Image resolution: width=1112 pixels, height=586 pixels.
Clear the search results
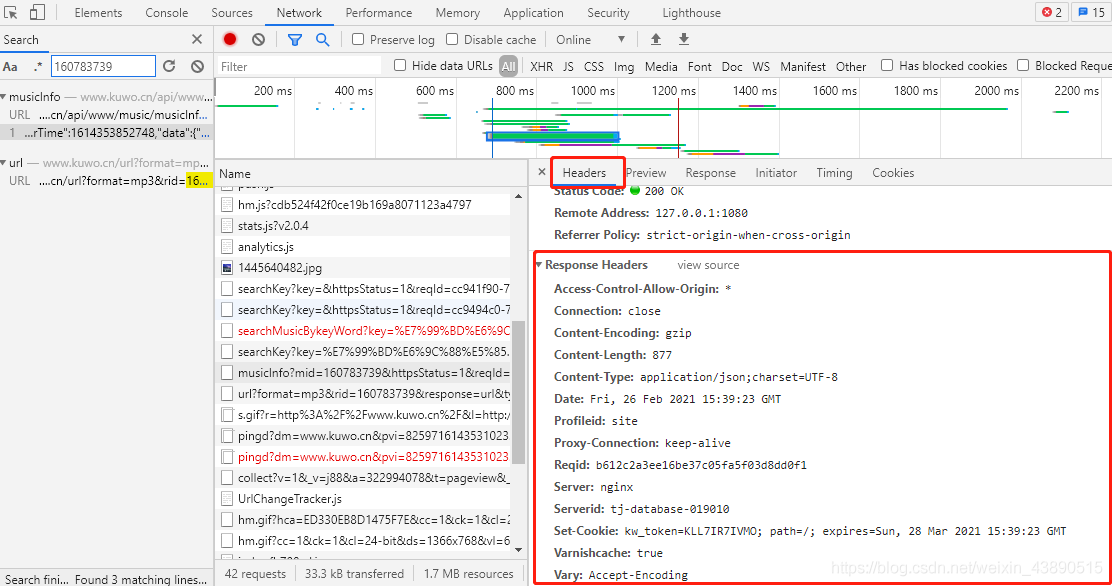[x=198, y=66]
